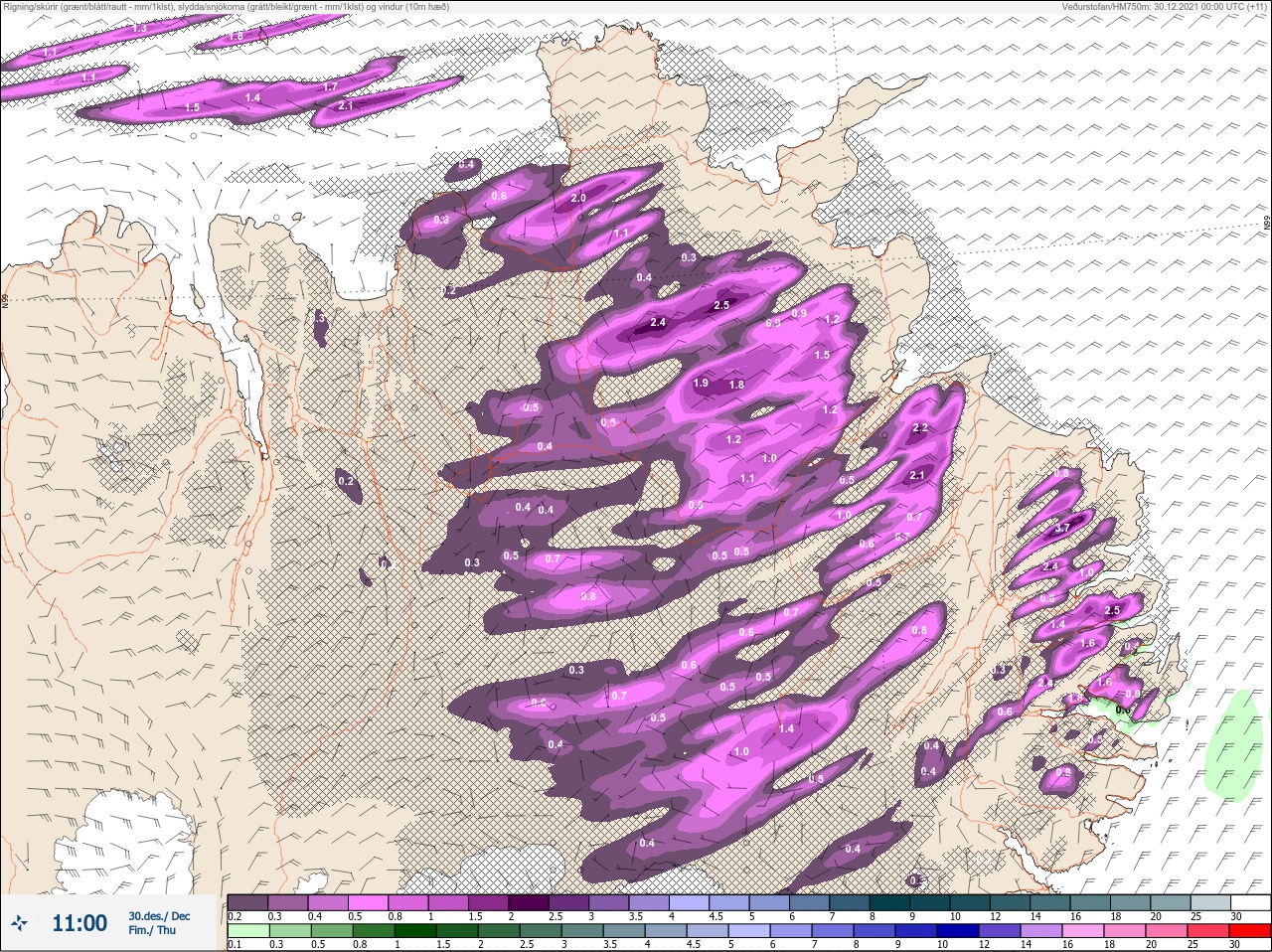The image size is (1272, 952).
Task: Click the 1.7 value in offshore band
Action: [331, 87]
